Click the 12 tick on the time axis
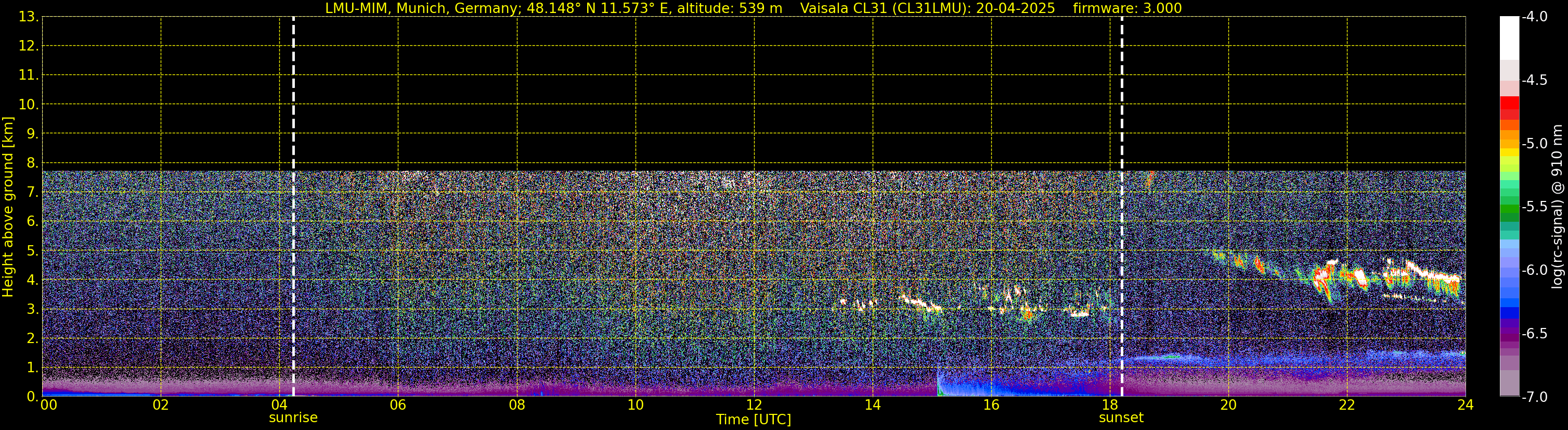 (x=754, y=406)
